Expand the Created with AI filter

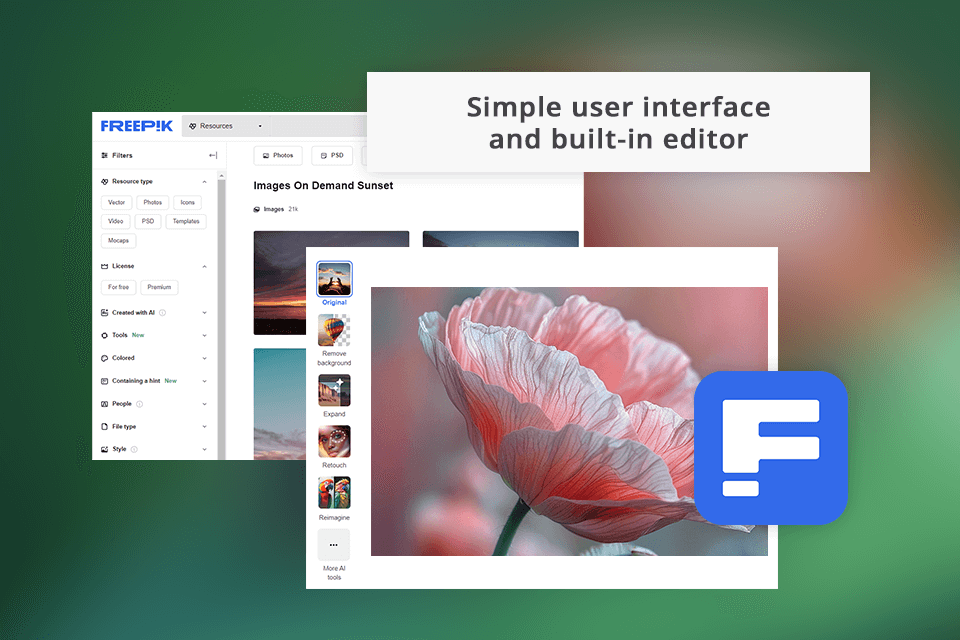(x=204, y=313)
